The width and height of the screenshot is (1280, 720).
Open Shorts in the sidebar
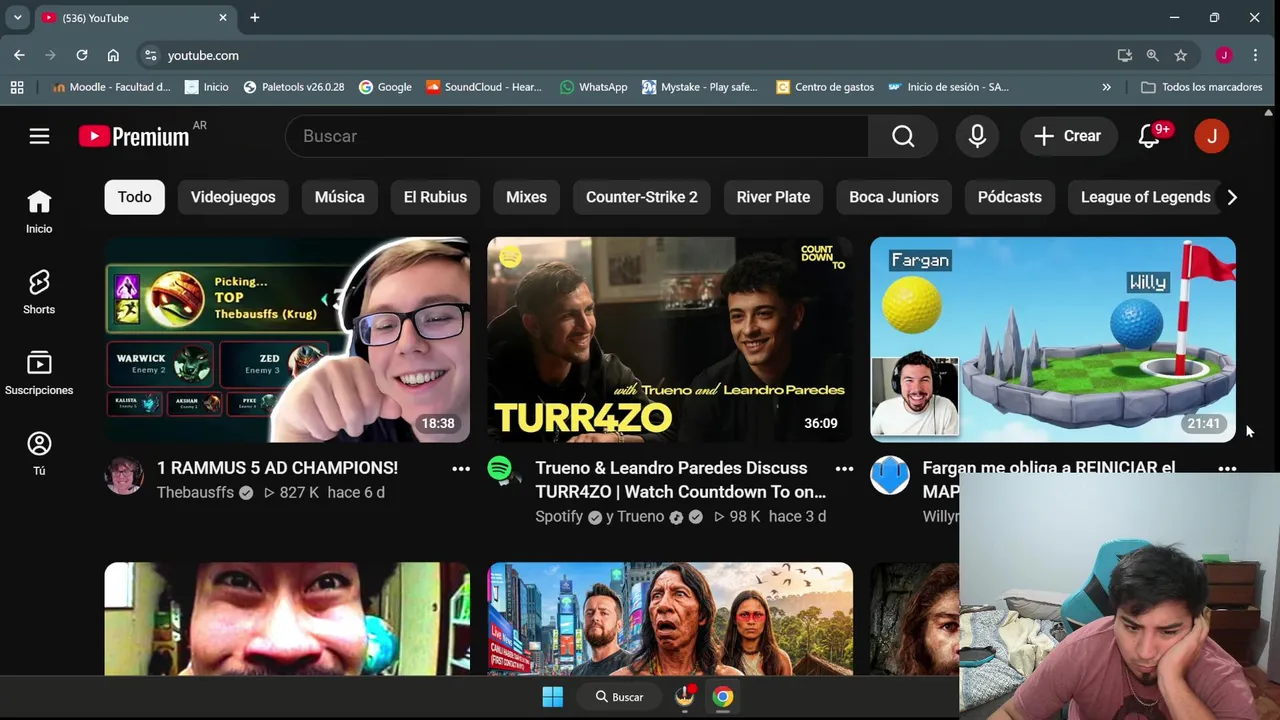click(39, 292)
